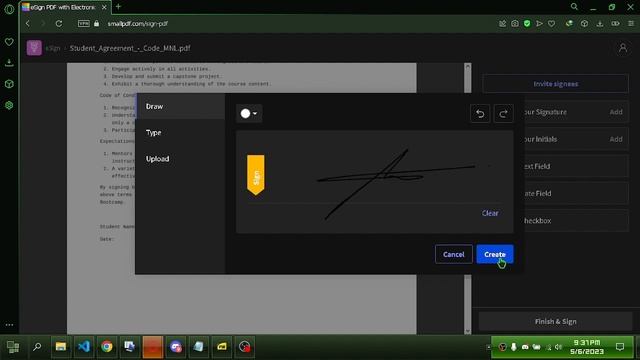Open sidebar settings gear icon
640x360 pixels.
tap(9, 105)
